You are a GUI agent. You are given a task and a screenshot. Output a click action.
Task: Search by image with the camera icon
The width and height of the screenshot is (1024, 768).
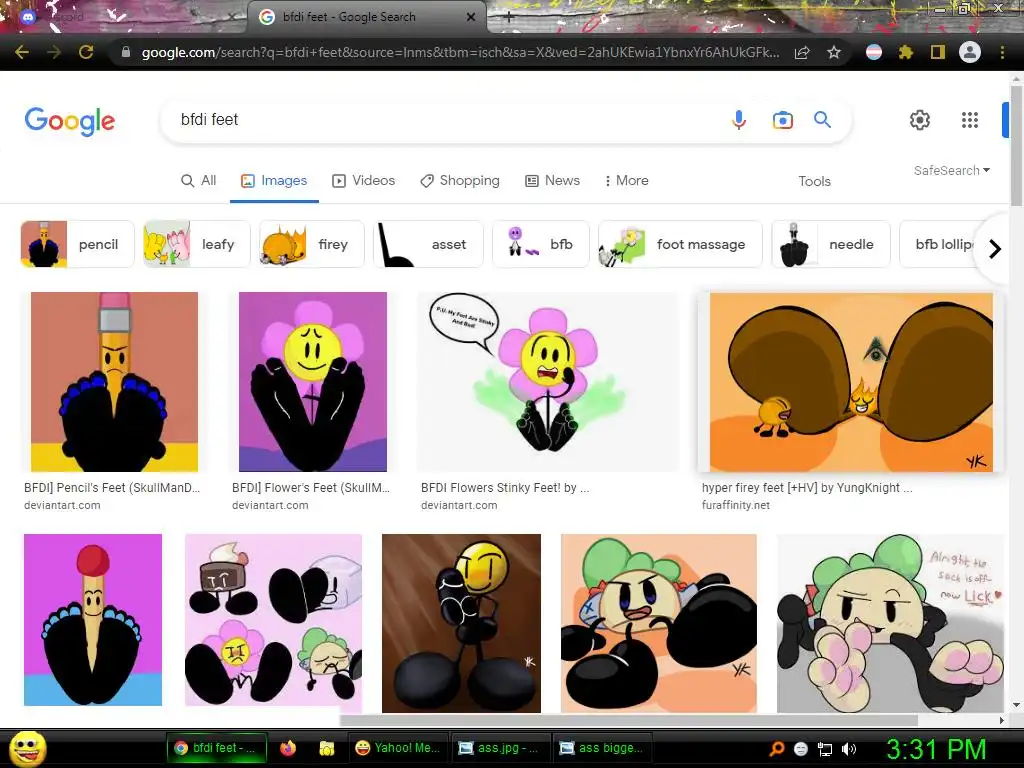point(782,120)
